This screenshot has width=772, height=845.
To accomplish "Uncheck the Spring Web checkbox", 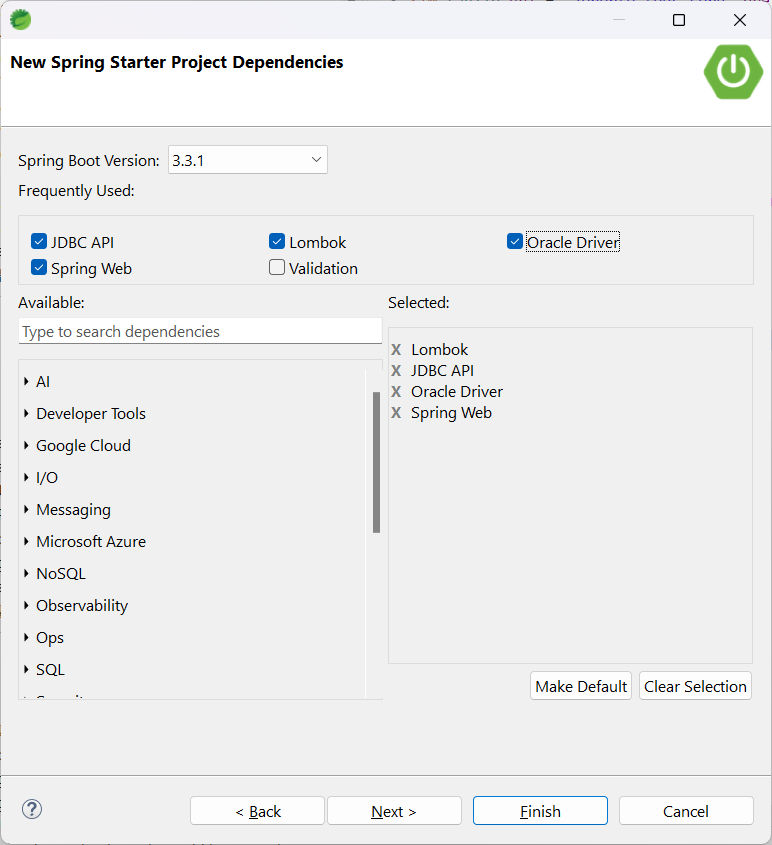I will 39,267.
